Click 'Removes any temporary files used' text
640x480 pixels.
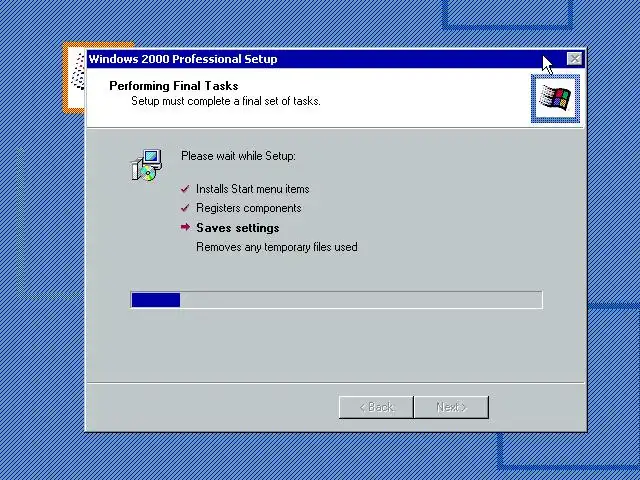277,247
